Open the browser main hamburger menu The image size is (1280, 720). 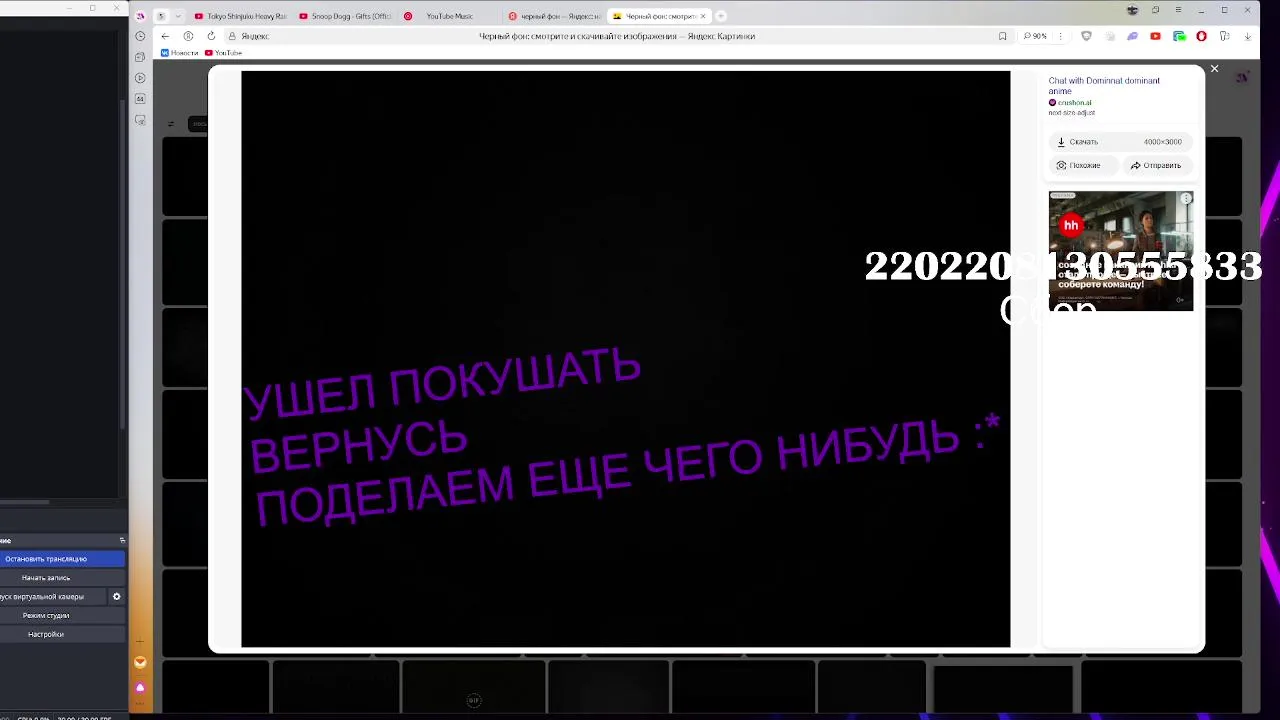click(1178, 10)
